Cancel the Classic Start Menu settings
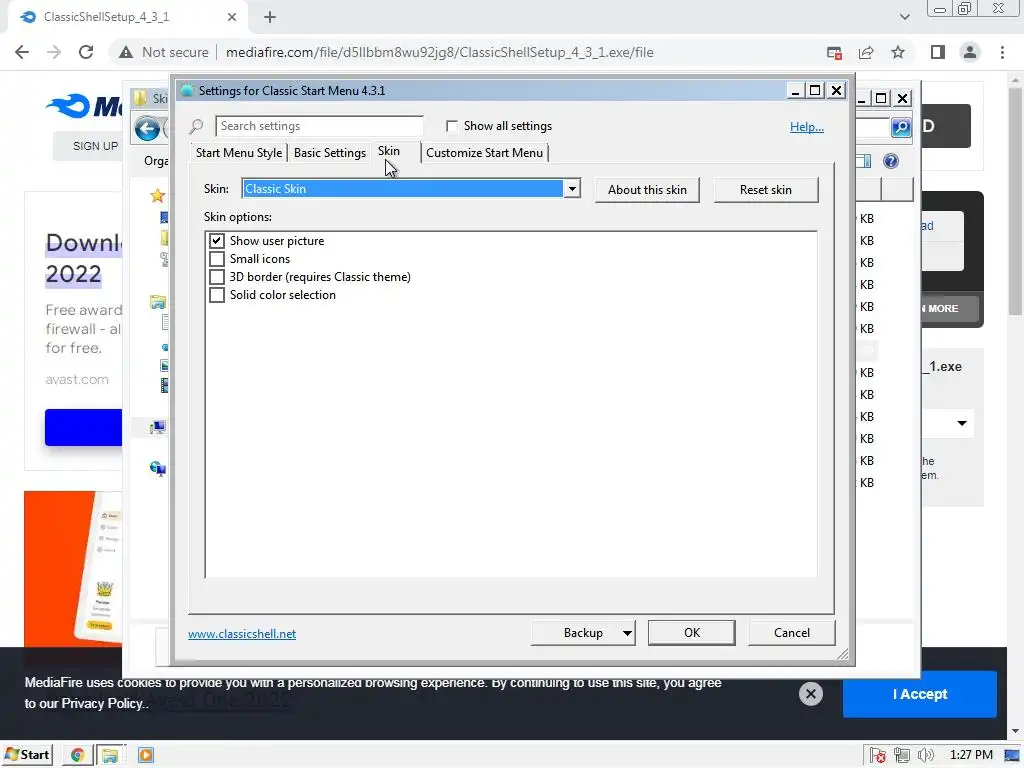 pyautogui.click(x=792, y=633)
